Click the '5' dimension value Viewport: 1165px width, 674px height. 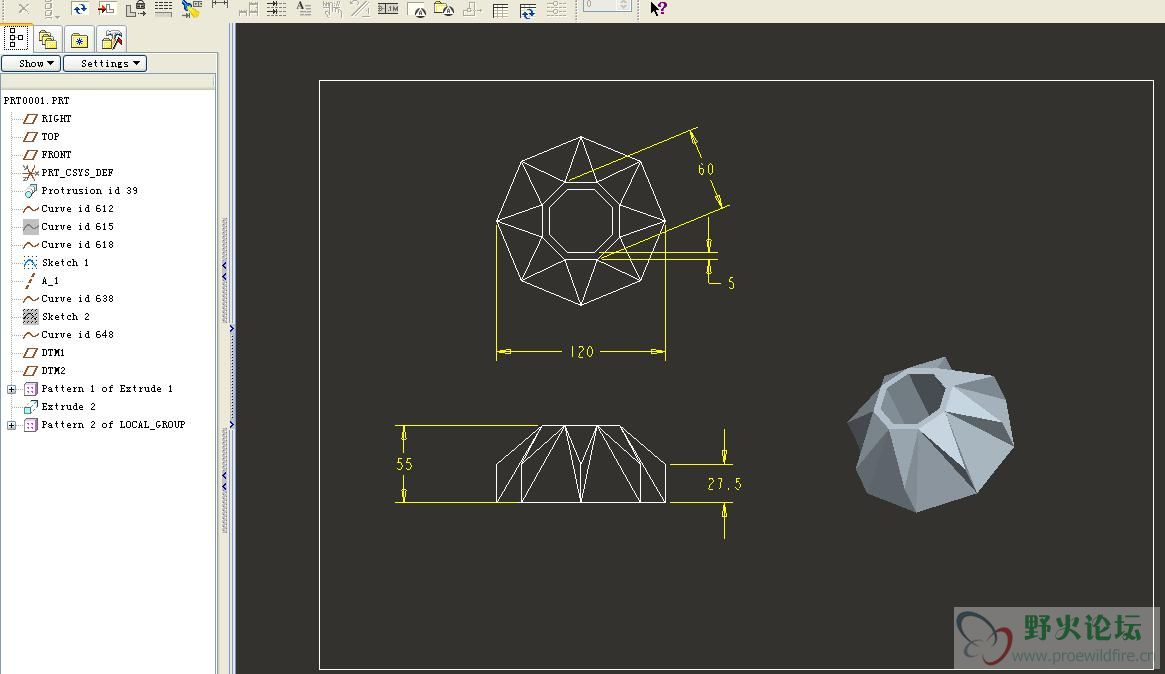coord(731,283)
